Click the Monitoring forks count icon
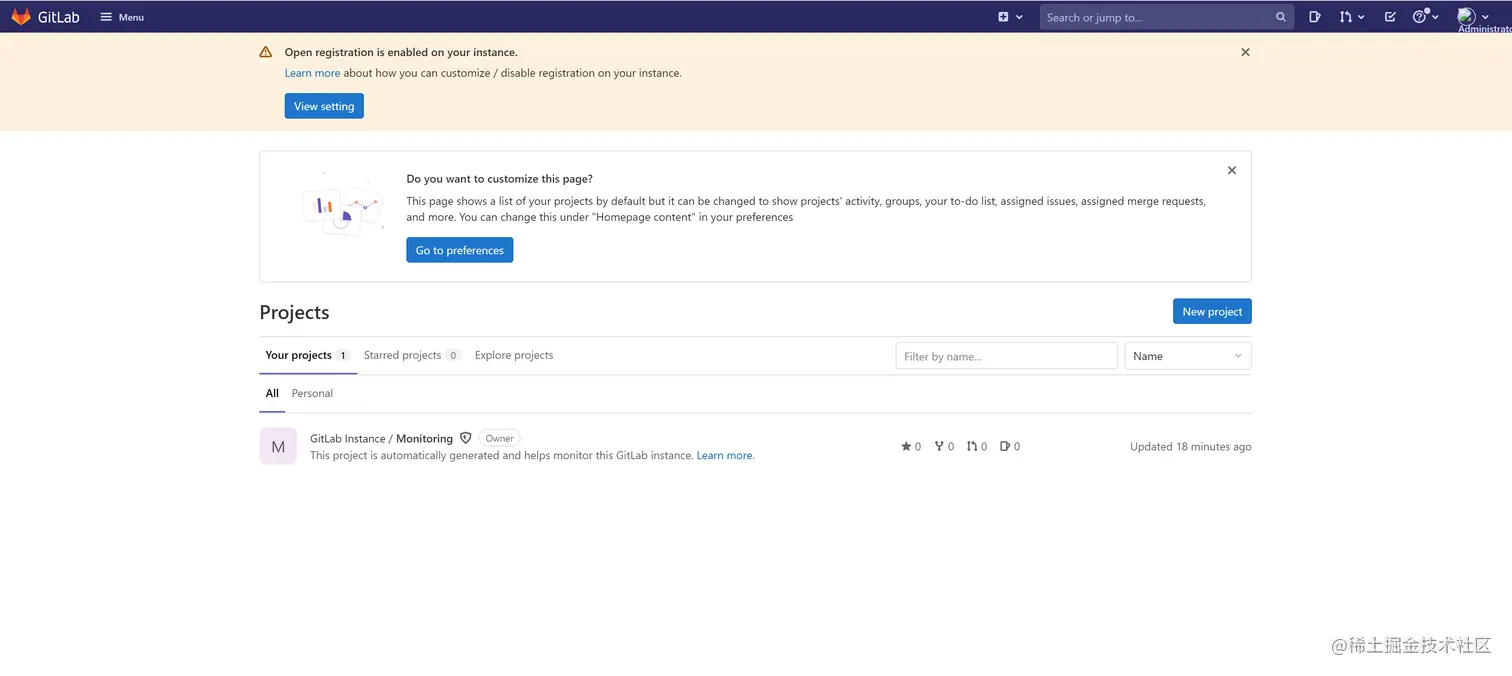The width and height of the screenshot is (1512, 676). click(944, 447)
